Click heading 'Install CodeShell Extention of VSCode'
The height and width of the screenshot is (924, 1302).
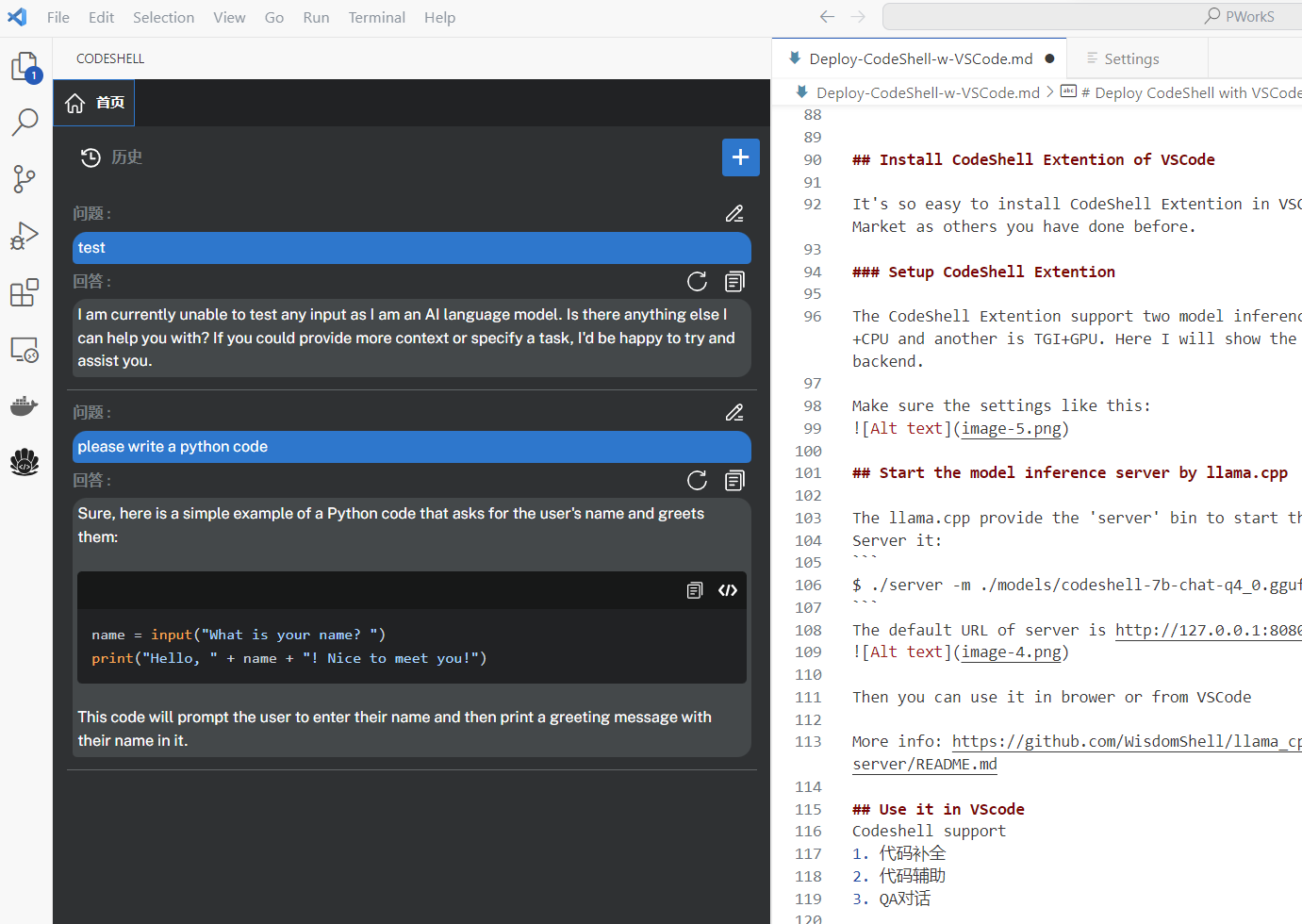tap(1033, 159)
